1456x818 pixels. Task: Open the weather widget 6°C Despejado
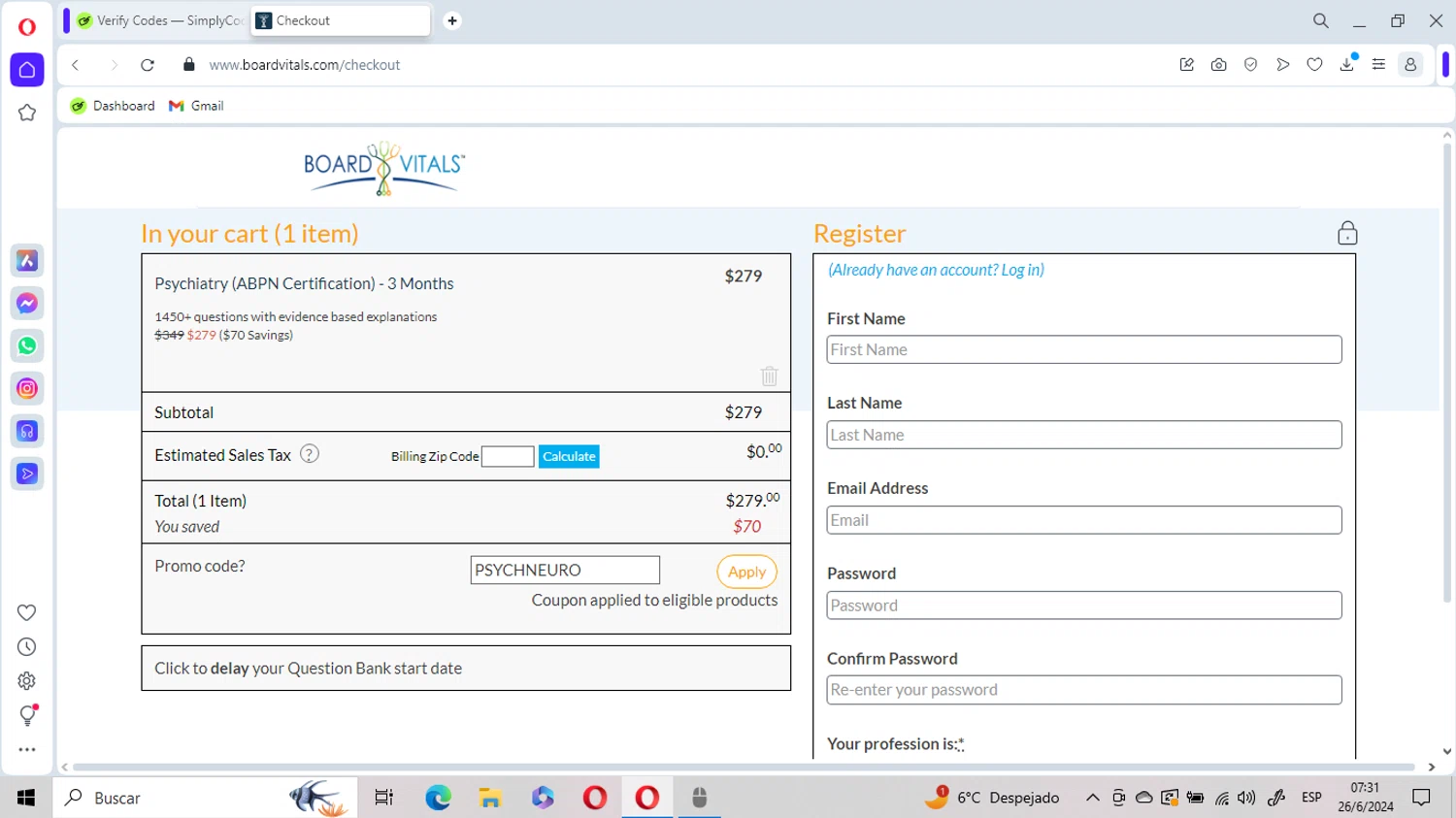[991, 798]
